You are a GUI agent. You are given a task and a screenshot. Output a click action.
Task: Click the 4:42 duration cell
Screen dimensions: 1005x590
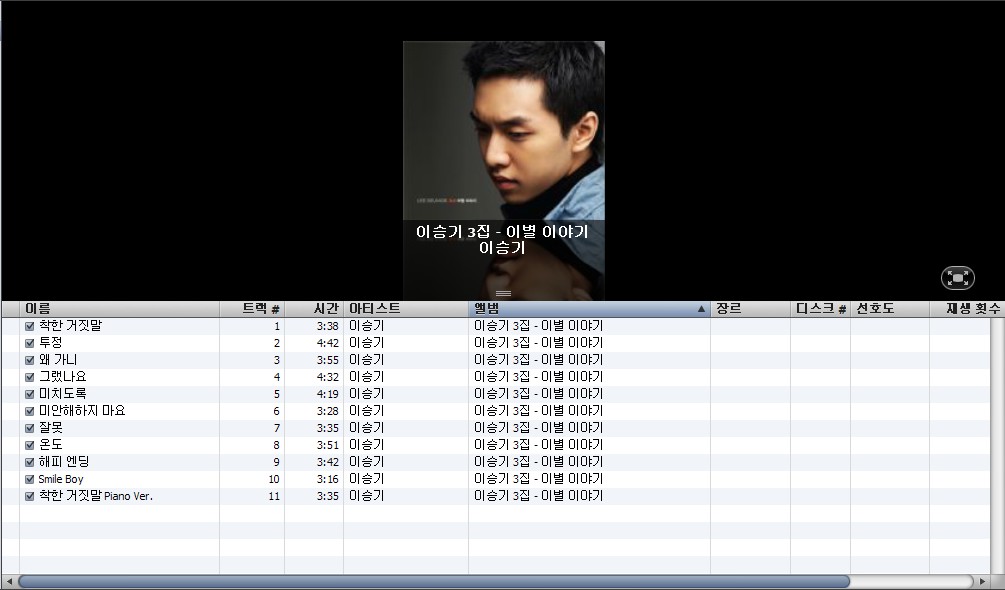pyautogui.click(x=328, y=343)
